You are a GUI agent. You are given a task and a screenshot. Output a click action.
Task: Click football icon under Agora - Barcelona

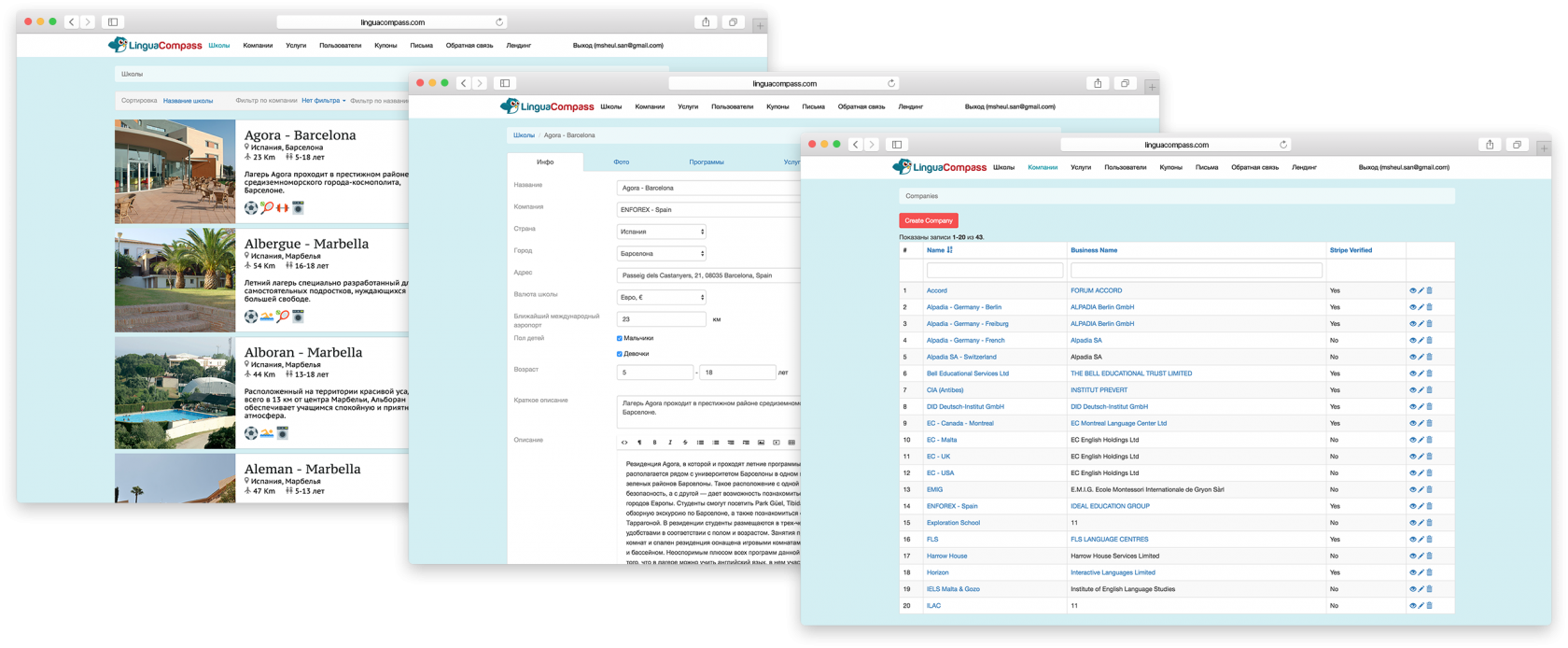[251, 208]
